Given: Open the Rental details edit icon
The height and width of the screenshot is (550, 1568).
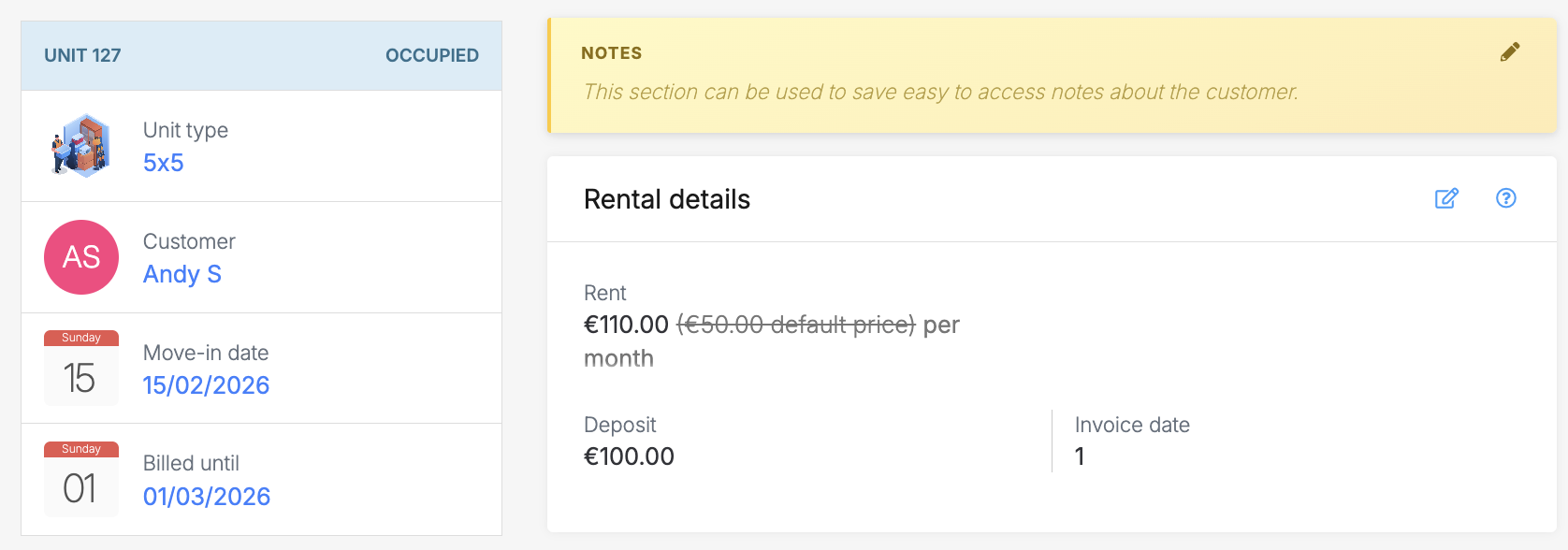Looking at the screenshot, I should [1446, 198].
